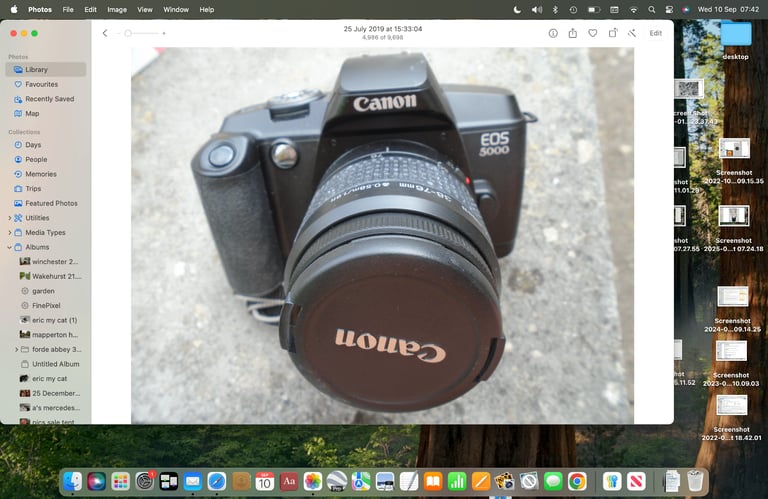Auto-enhance photo with magic wand icon
768x499 pixels.
point(632,33)
